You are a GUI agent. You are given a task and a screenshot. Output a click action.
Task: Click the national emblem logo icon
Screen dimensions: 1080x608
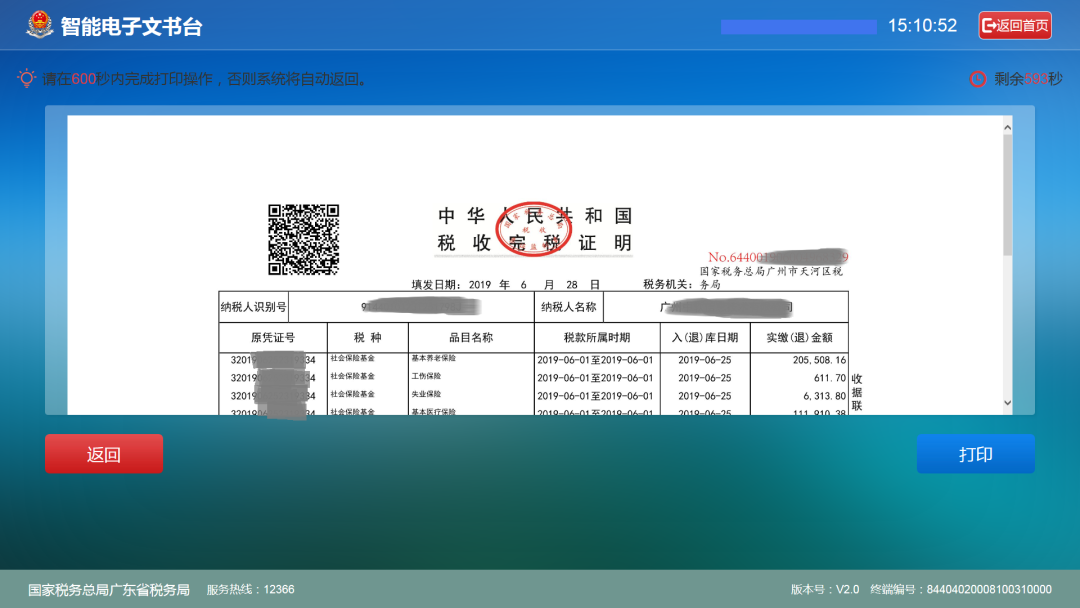(39, 25)
